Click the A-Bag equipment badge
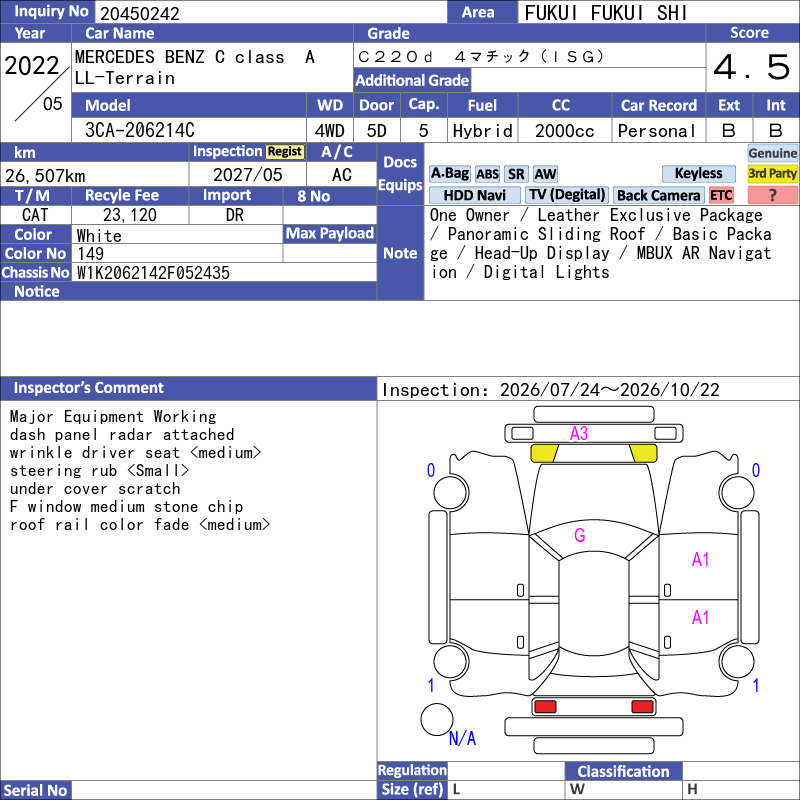Screen dimensions: 800x800 pyautogui.click(x=449, y=174)
